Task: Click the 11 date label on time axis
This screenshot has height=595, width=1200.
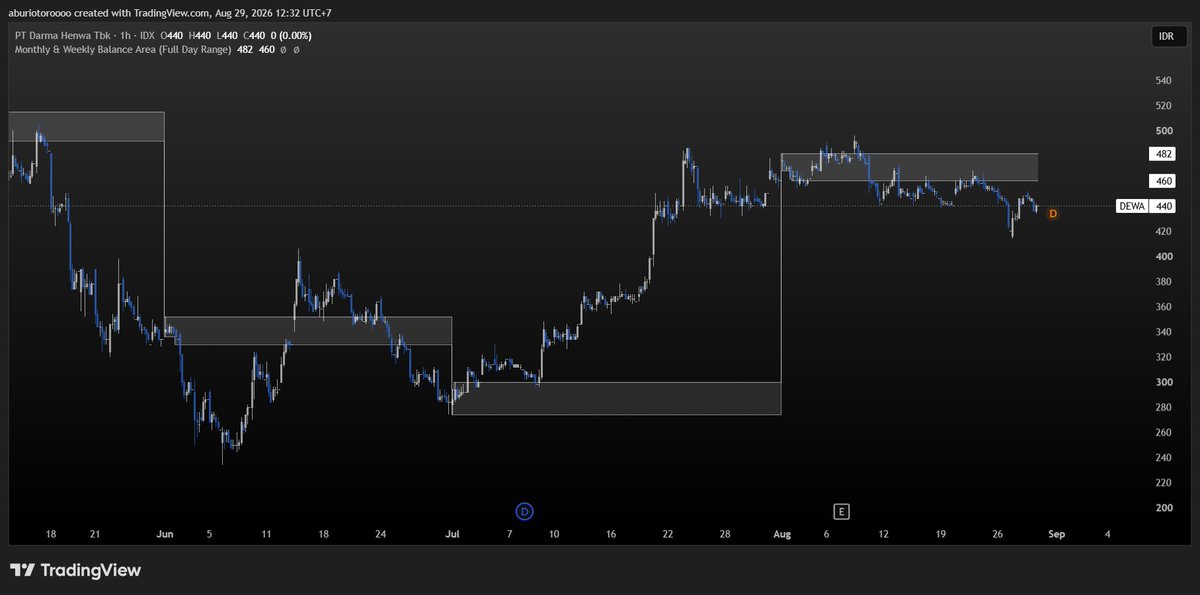Action: (x=266, y=535)
